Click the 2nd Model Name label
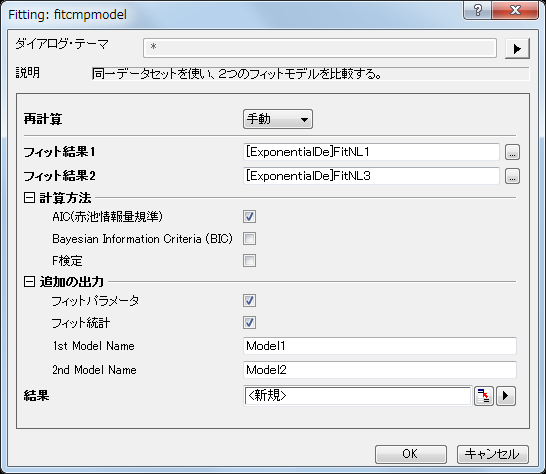The width and height of the screenshot is (546, 474). [94, 370]
